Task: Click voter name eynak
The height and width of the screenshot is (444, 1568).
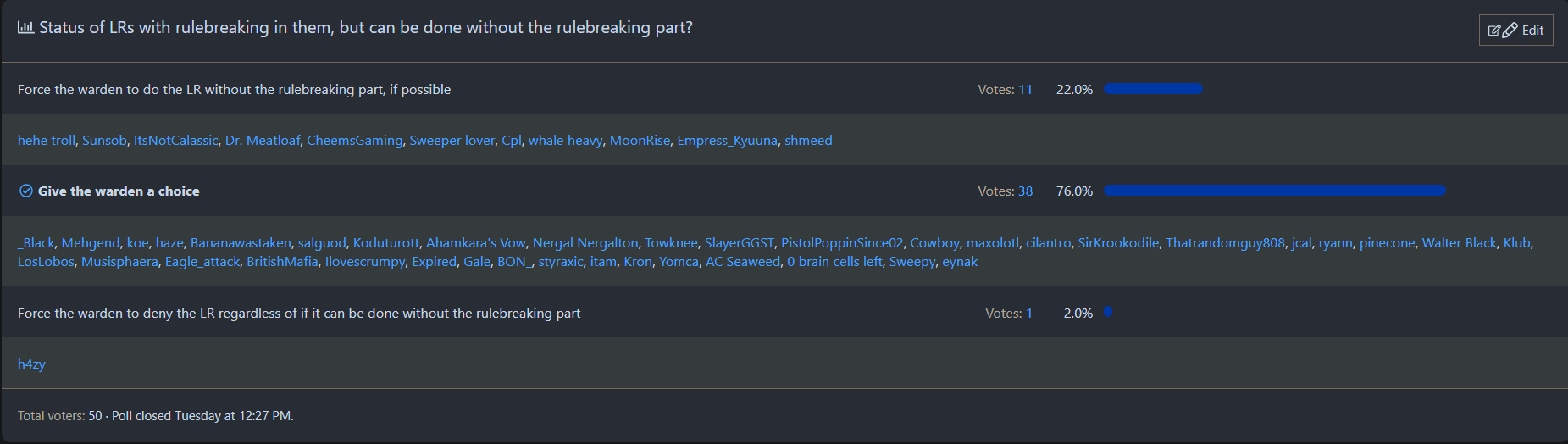Action: 960,262
